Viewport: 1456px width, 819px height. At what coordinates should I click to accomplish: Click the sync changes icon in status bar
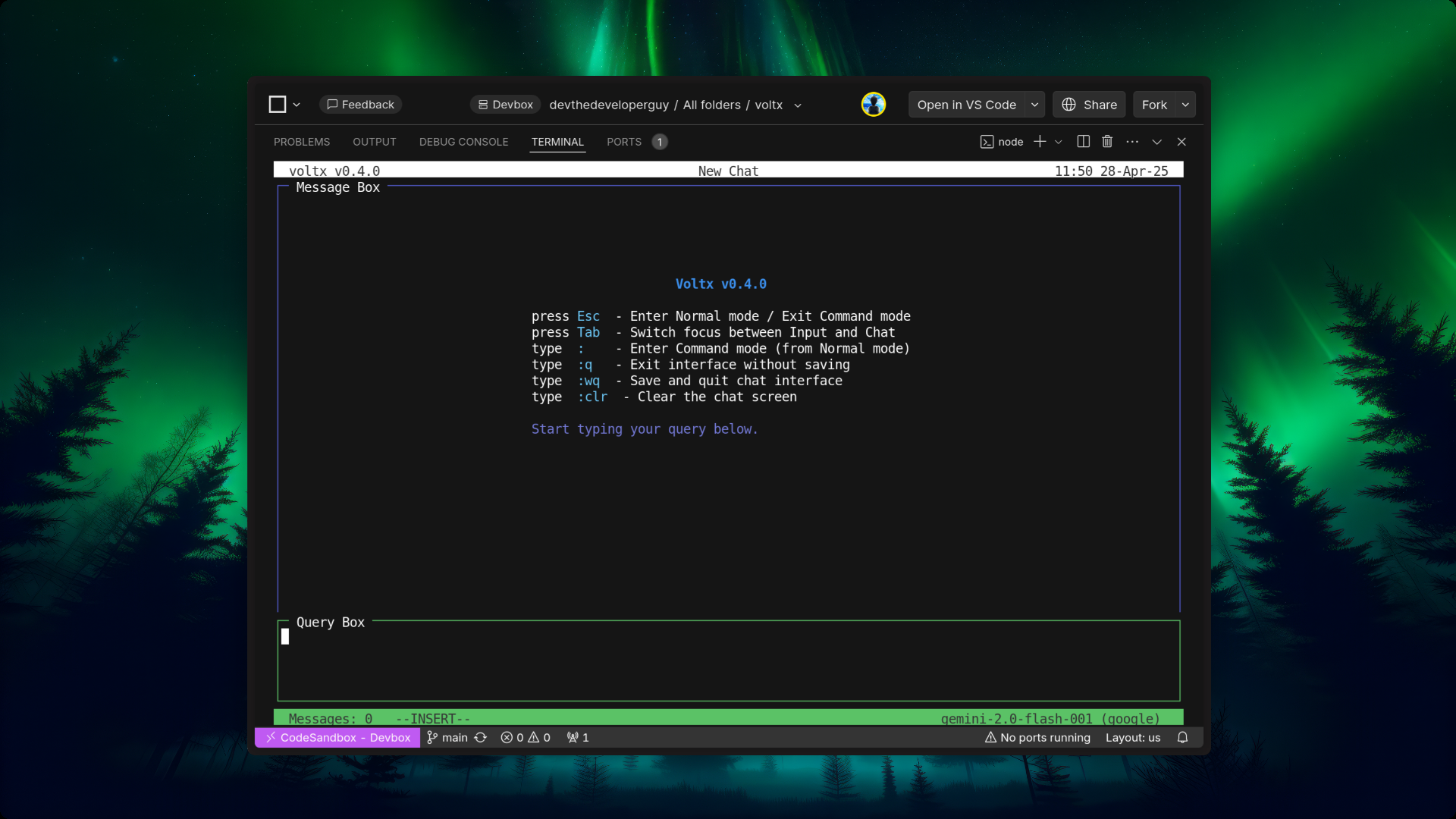tap(481, 737)
